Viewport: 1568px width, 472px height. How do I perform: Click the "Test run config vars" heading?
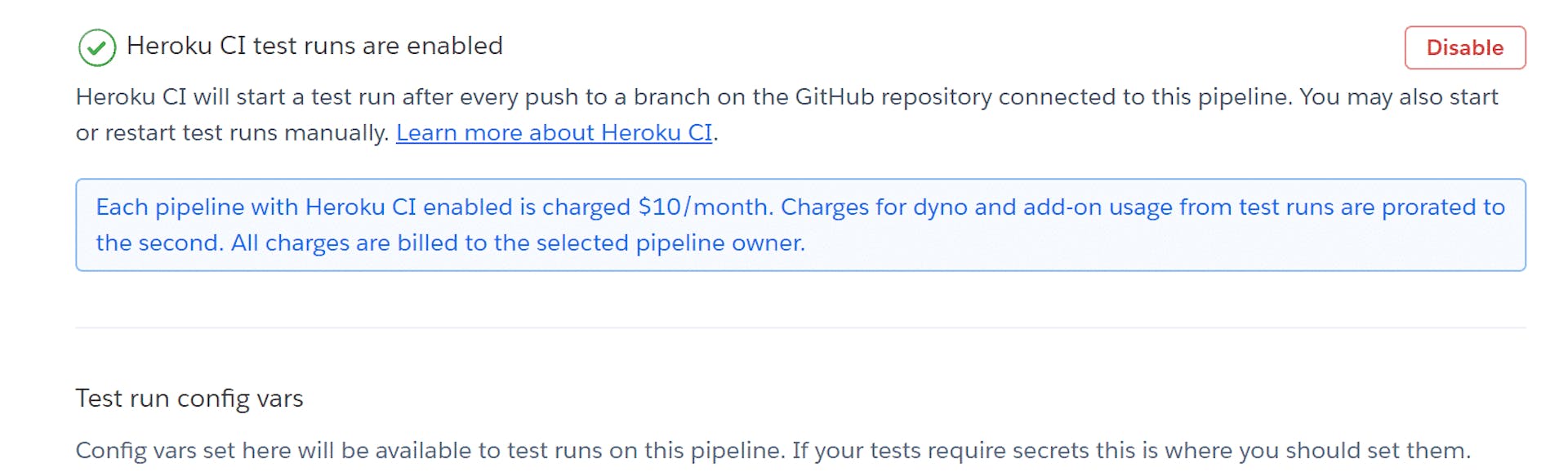[189, 399]
